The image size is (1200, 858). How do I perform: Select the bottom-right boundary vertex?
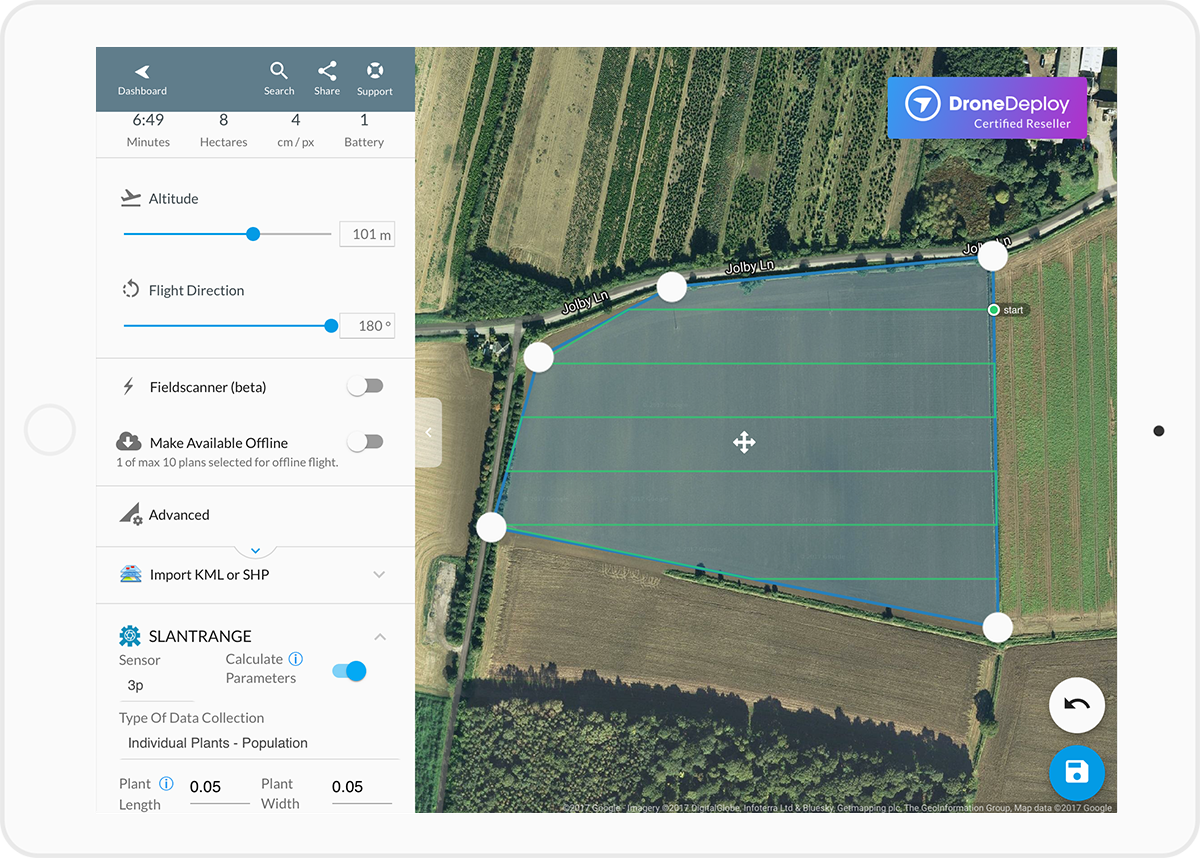pyautogui.click(x=998, y=627)
